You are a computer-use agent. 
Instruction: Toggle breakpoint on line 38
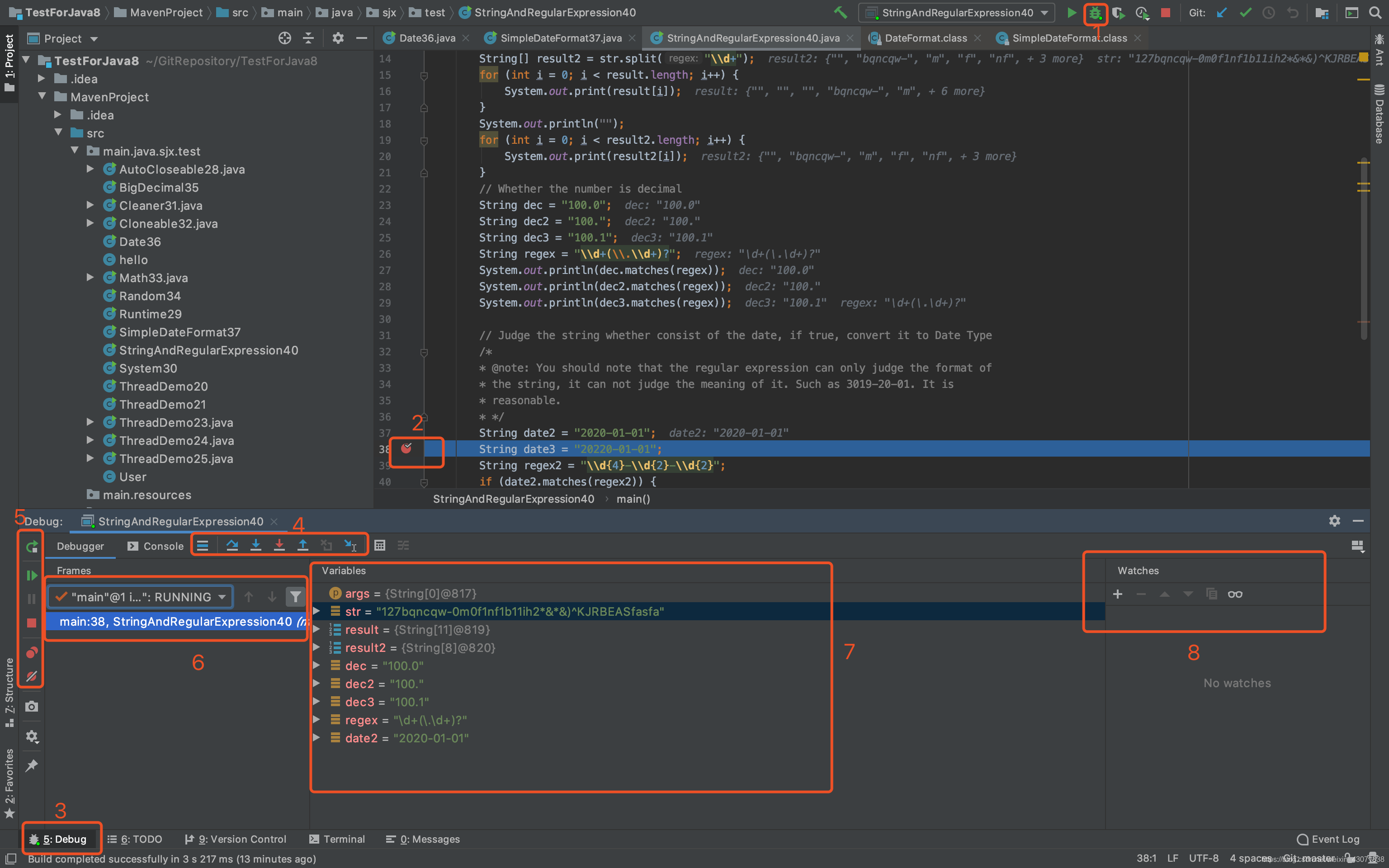(x=406, y=449)
